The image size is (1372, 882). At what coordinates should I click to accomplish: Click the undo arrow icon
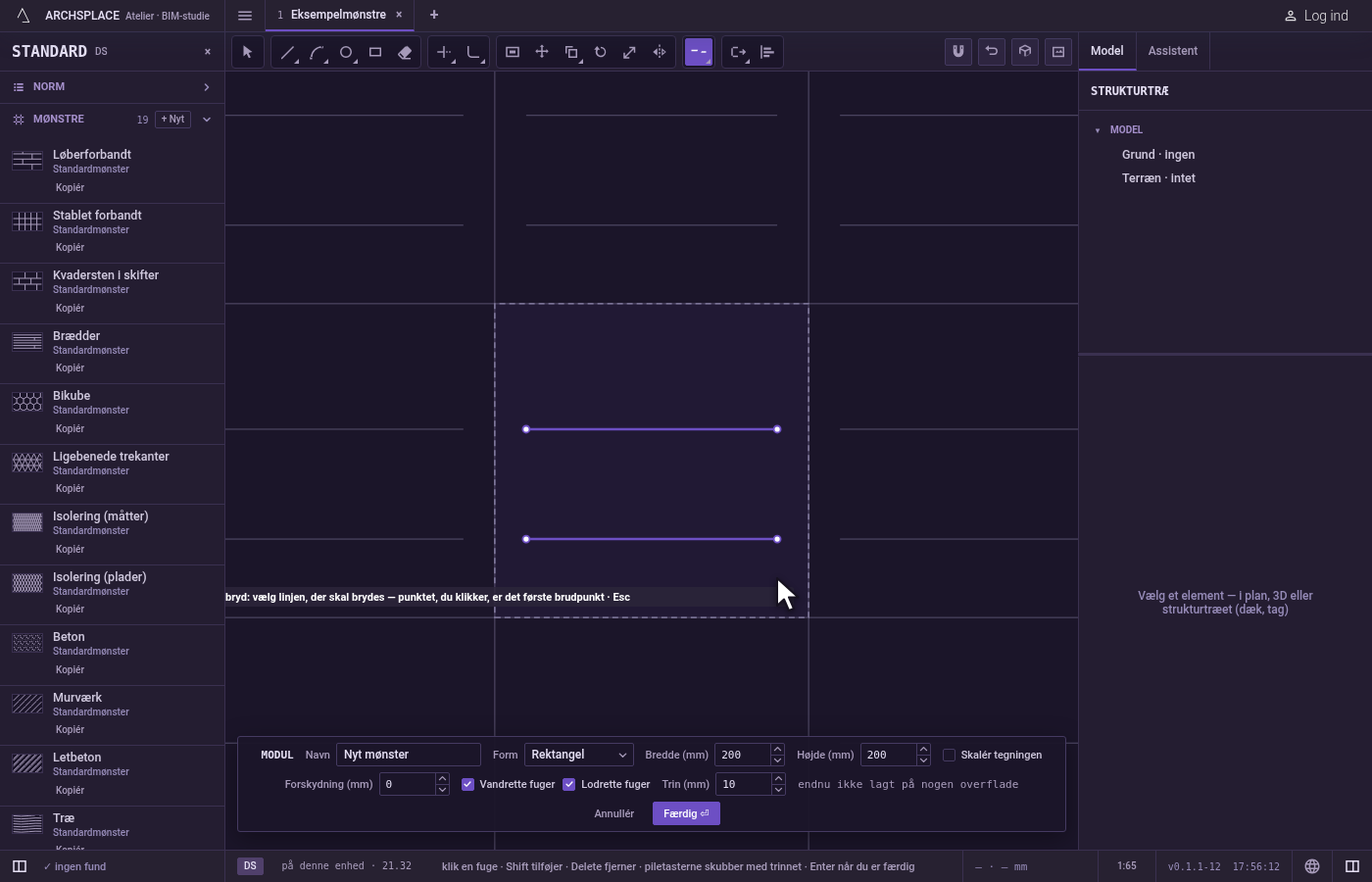[x=992, y=52]
